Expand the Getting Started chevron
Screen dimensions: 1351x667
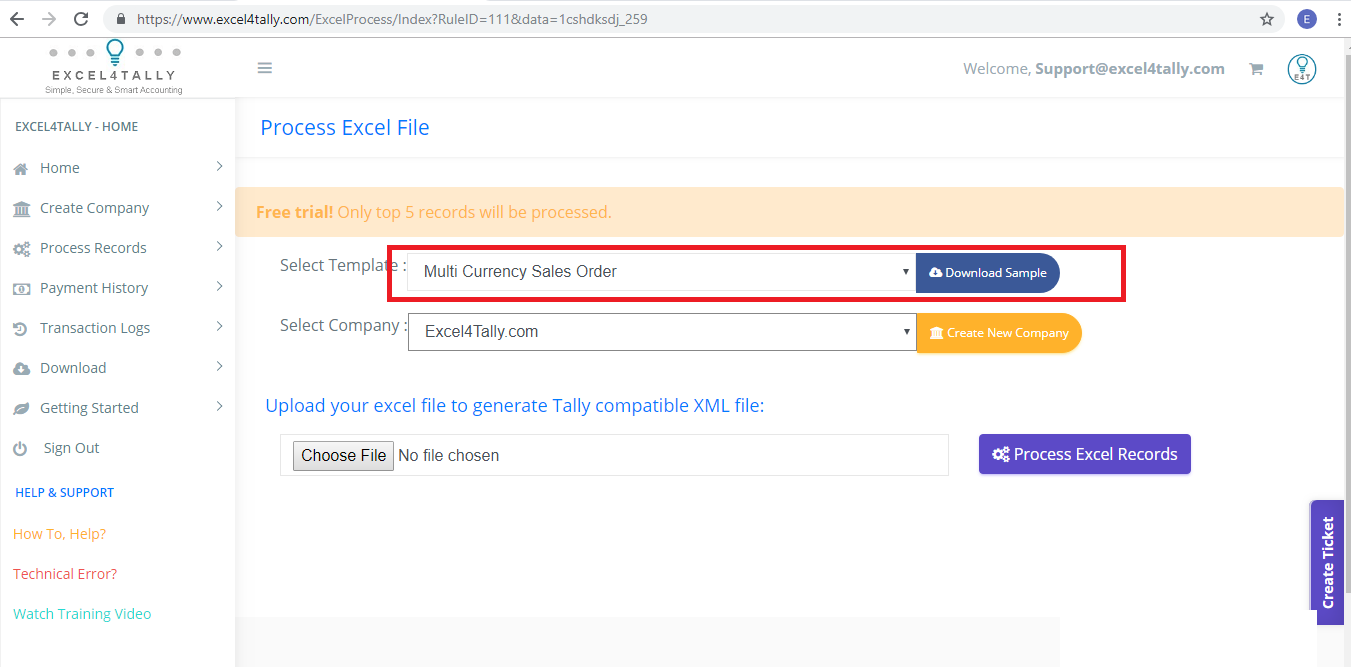pos(219,407)
